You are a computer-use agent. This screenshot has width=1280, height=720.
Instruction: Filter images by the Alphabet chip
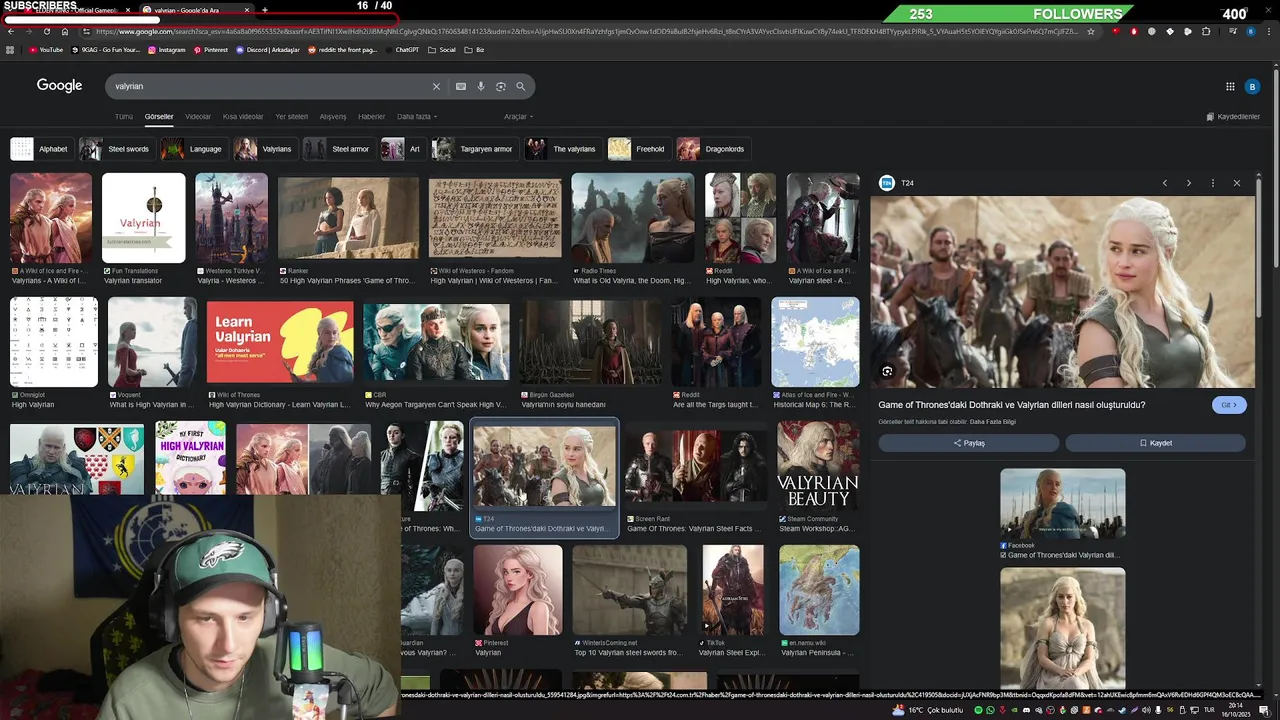[x=41, y=149]
